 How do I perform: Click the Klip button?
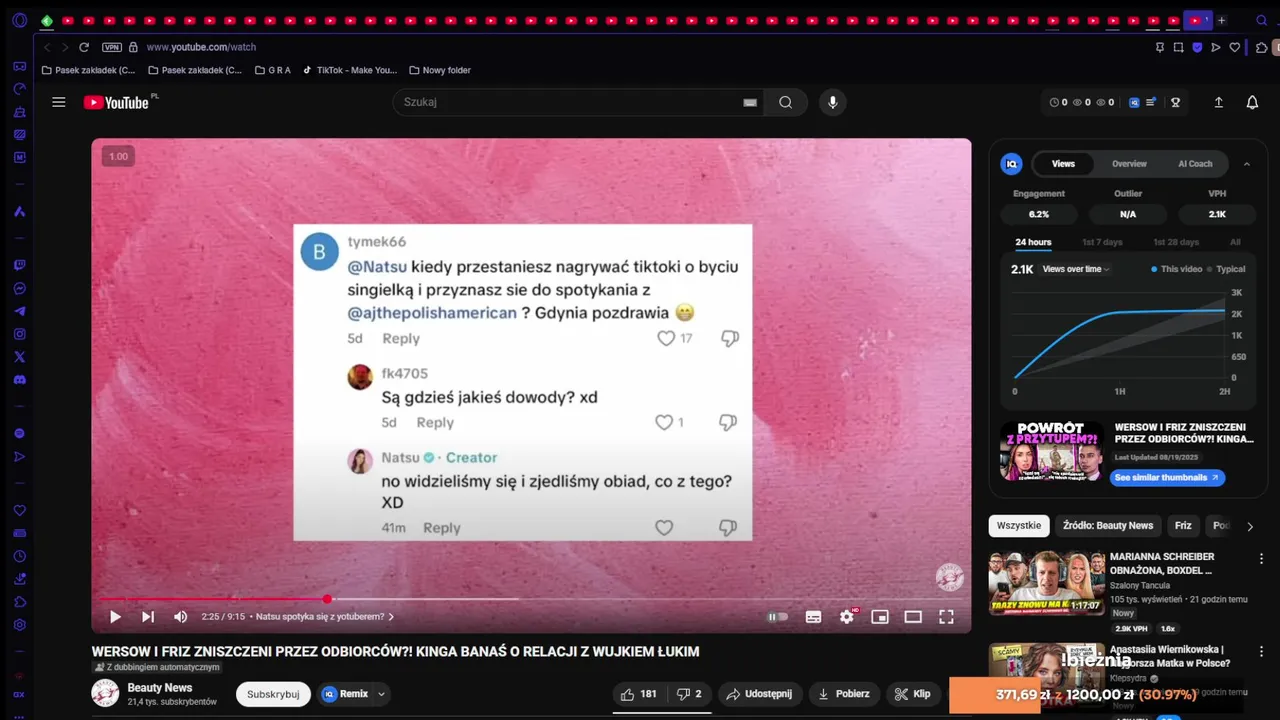pos(912,694)
